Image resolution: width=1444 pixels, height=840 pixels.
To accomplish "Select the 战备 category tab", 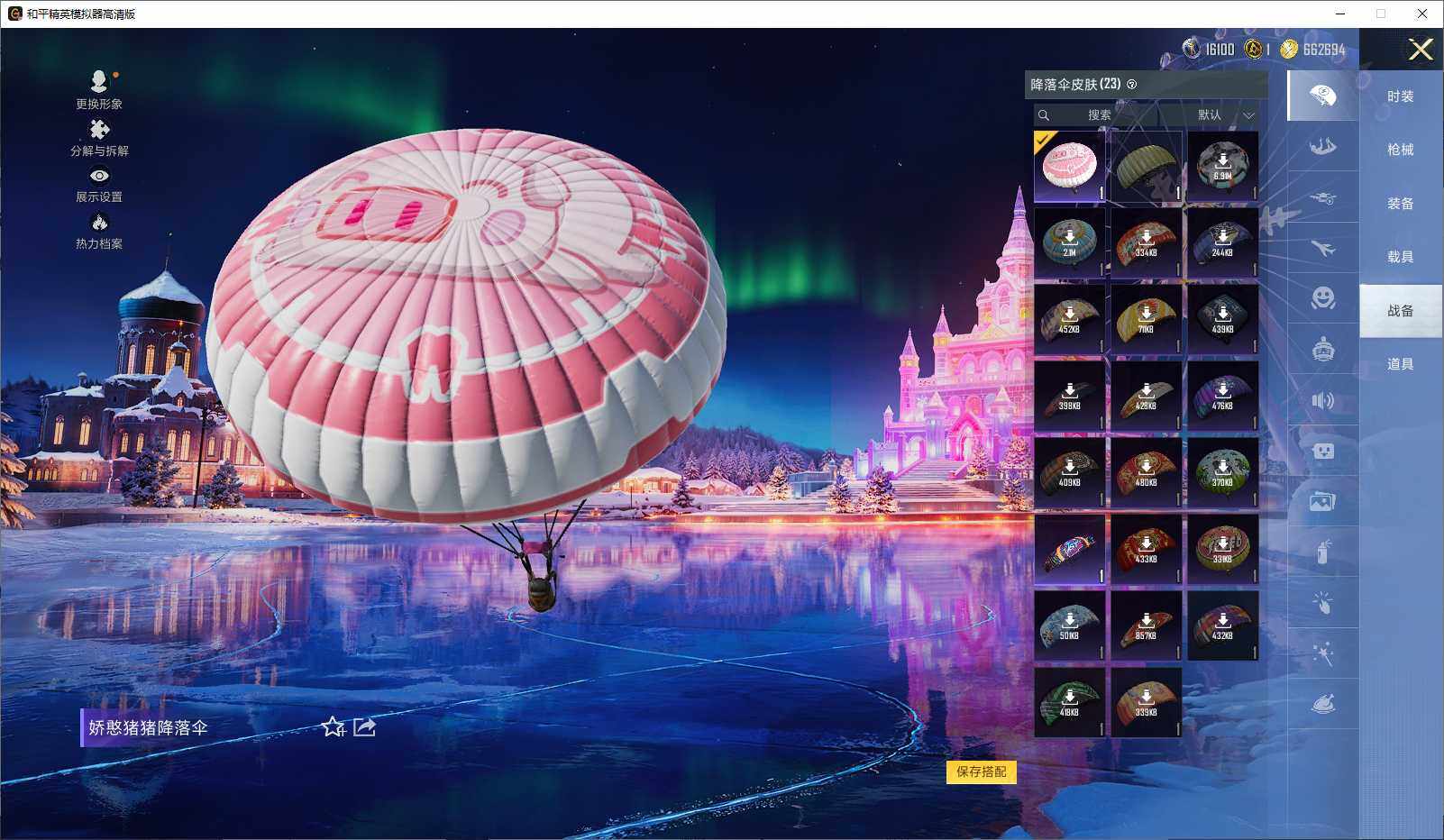I will click(x=1401, y=311).
